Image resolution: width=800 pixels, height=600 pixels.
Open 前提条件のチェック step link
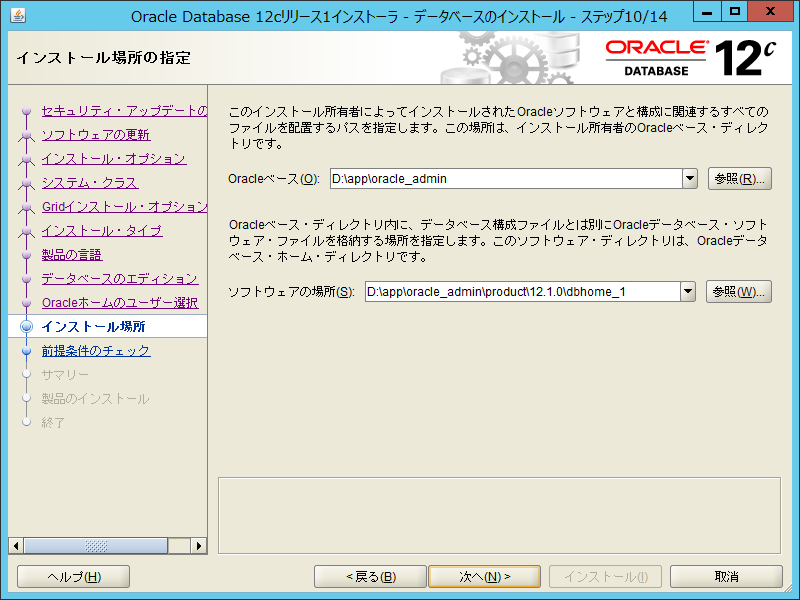[x=95, y=351]
